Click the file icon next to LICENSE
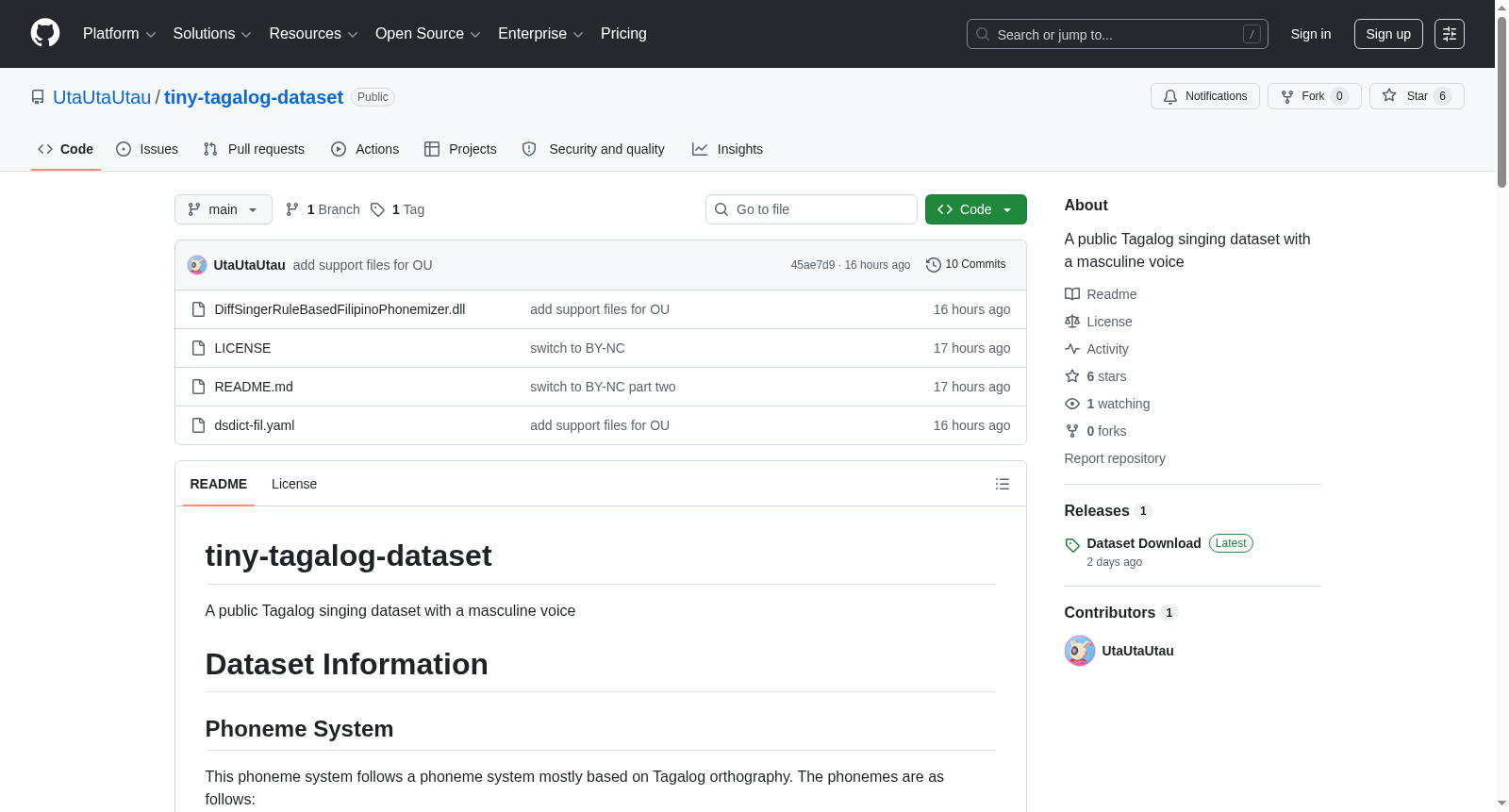This screenshot has width=1509, height=812. [x=198, y=348]
